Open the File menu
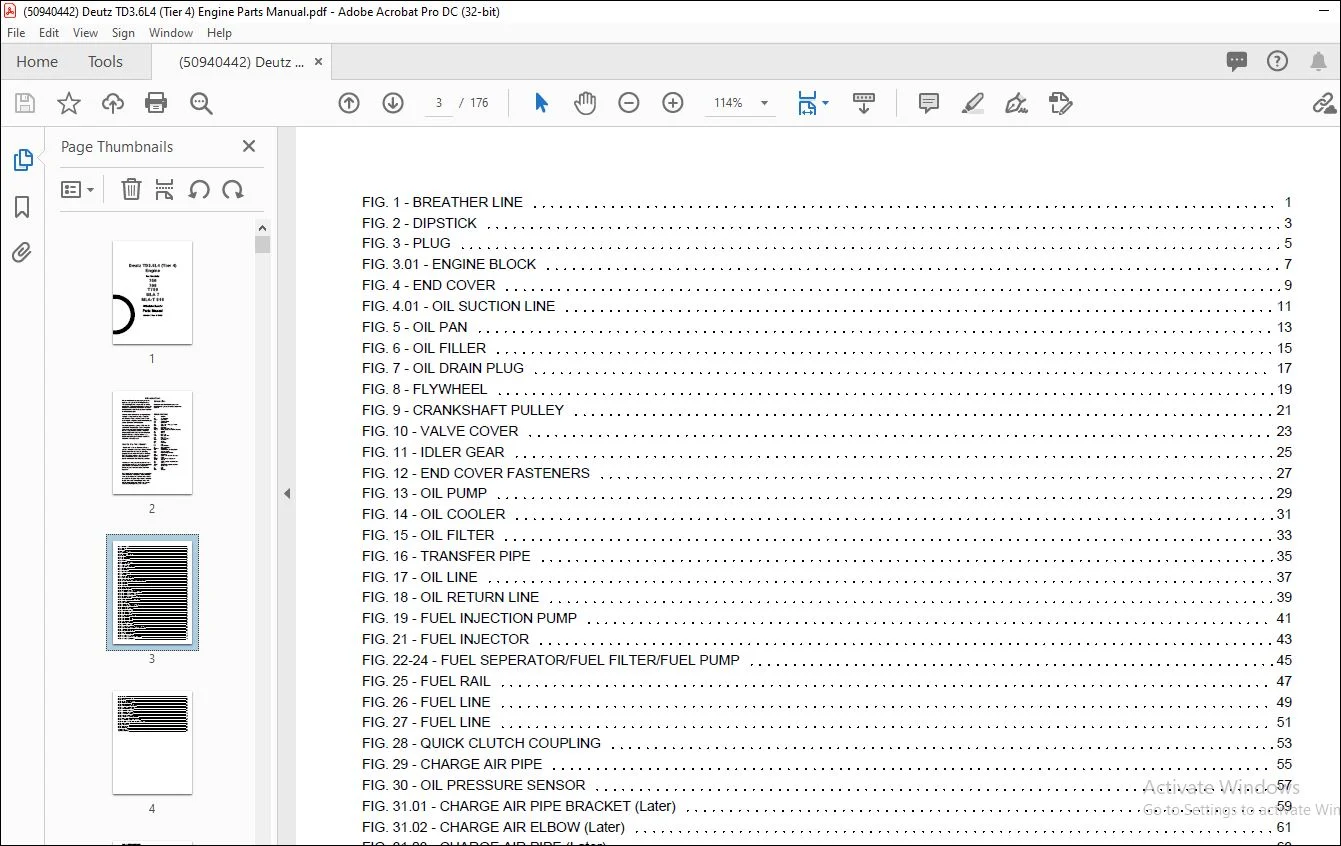The height and width of the screenshot is (846, 1341). (x=16, y=33)
